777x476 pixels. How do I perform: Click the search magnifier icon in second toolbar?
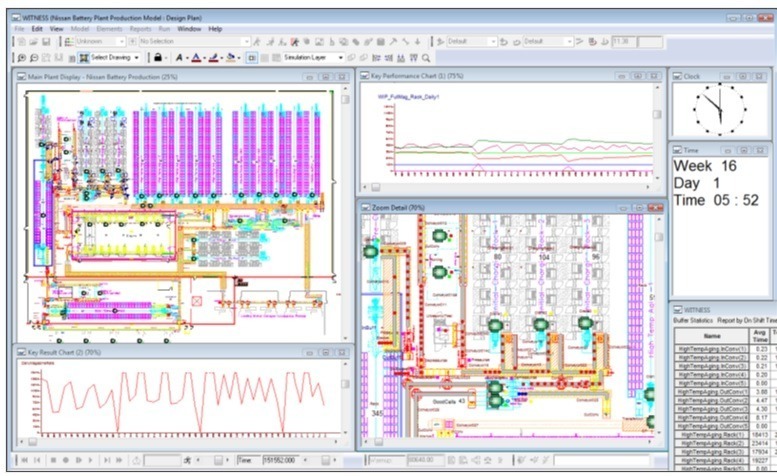click(426, 58)
